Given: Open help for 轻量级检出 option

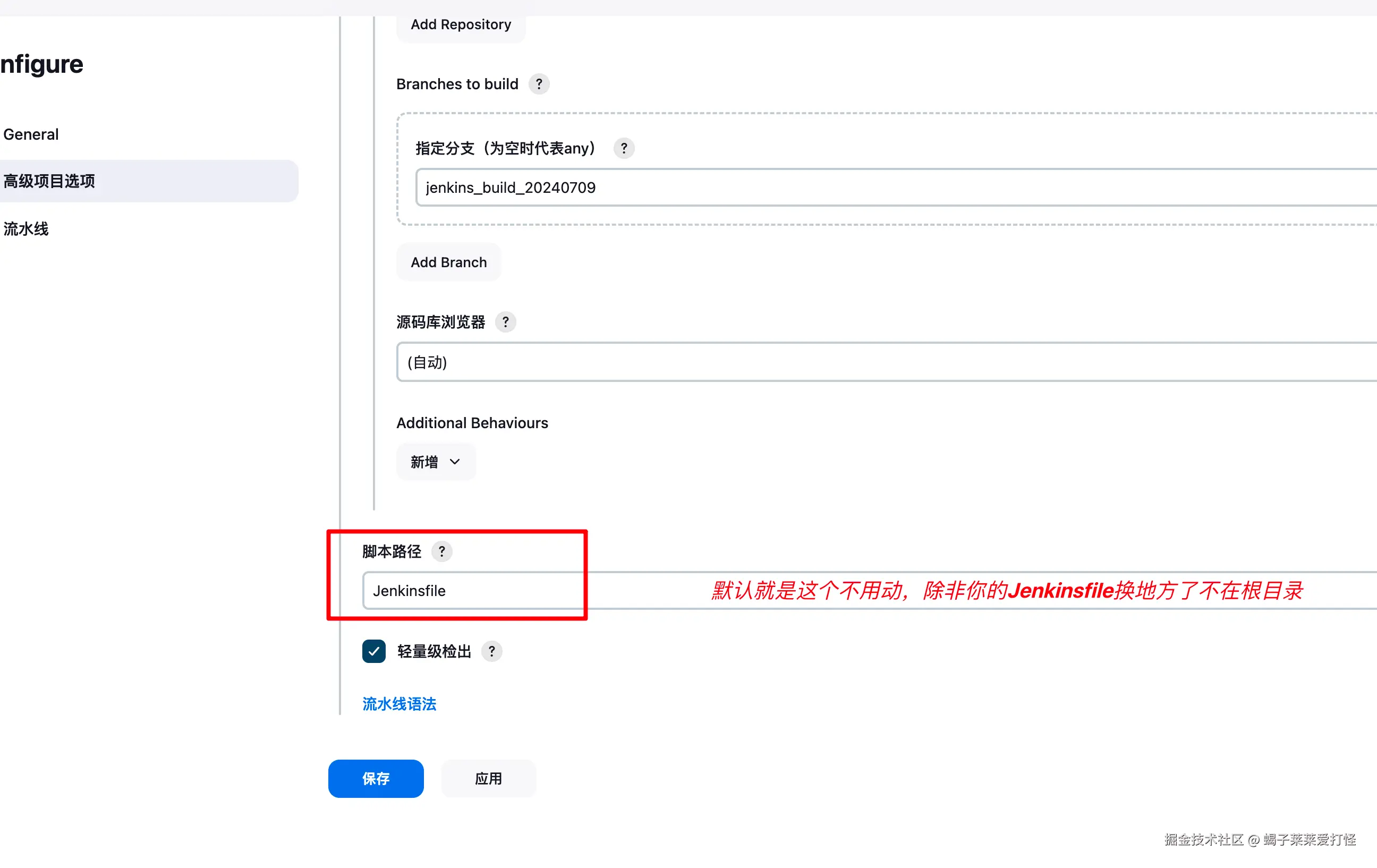Looking at the screenshot, I should (492, 652).
